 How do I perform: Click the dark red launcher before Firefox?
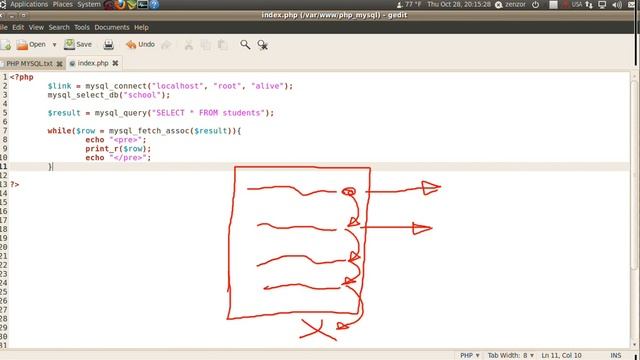click(x=109, y=4)
